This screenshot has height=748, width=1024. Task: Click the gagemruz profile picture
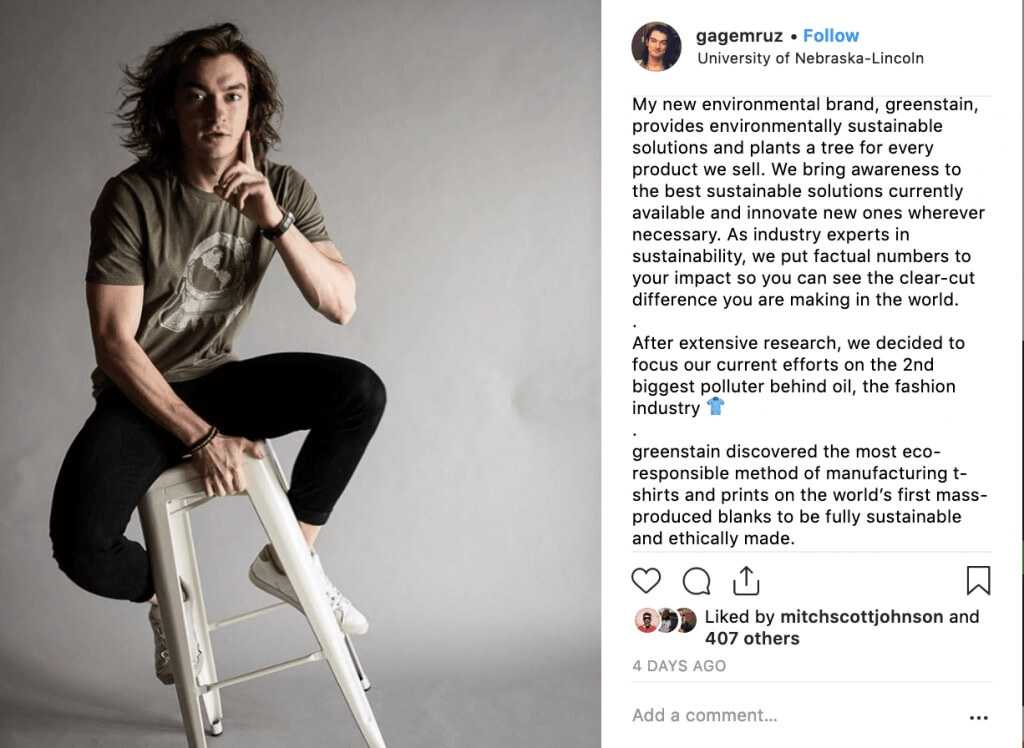coord(656,46)
